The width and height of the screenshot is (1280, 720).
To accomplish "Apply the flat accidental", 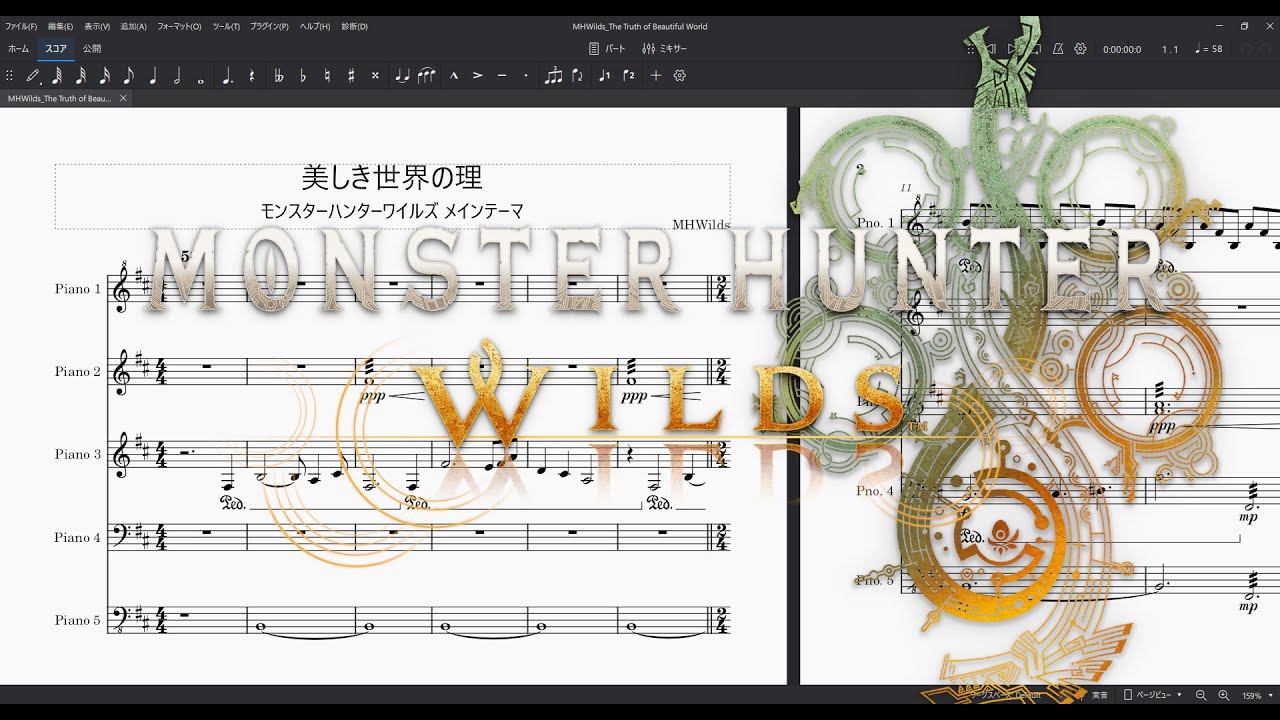I will 303,75.
